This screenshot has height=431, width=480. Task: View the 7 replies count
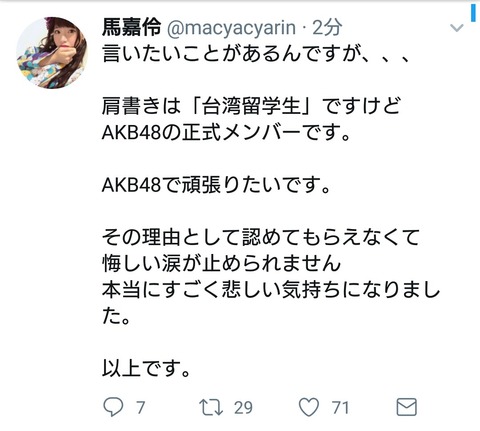pyautogui.click(x=140, y=408)
